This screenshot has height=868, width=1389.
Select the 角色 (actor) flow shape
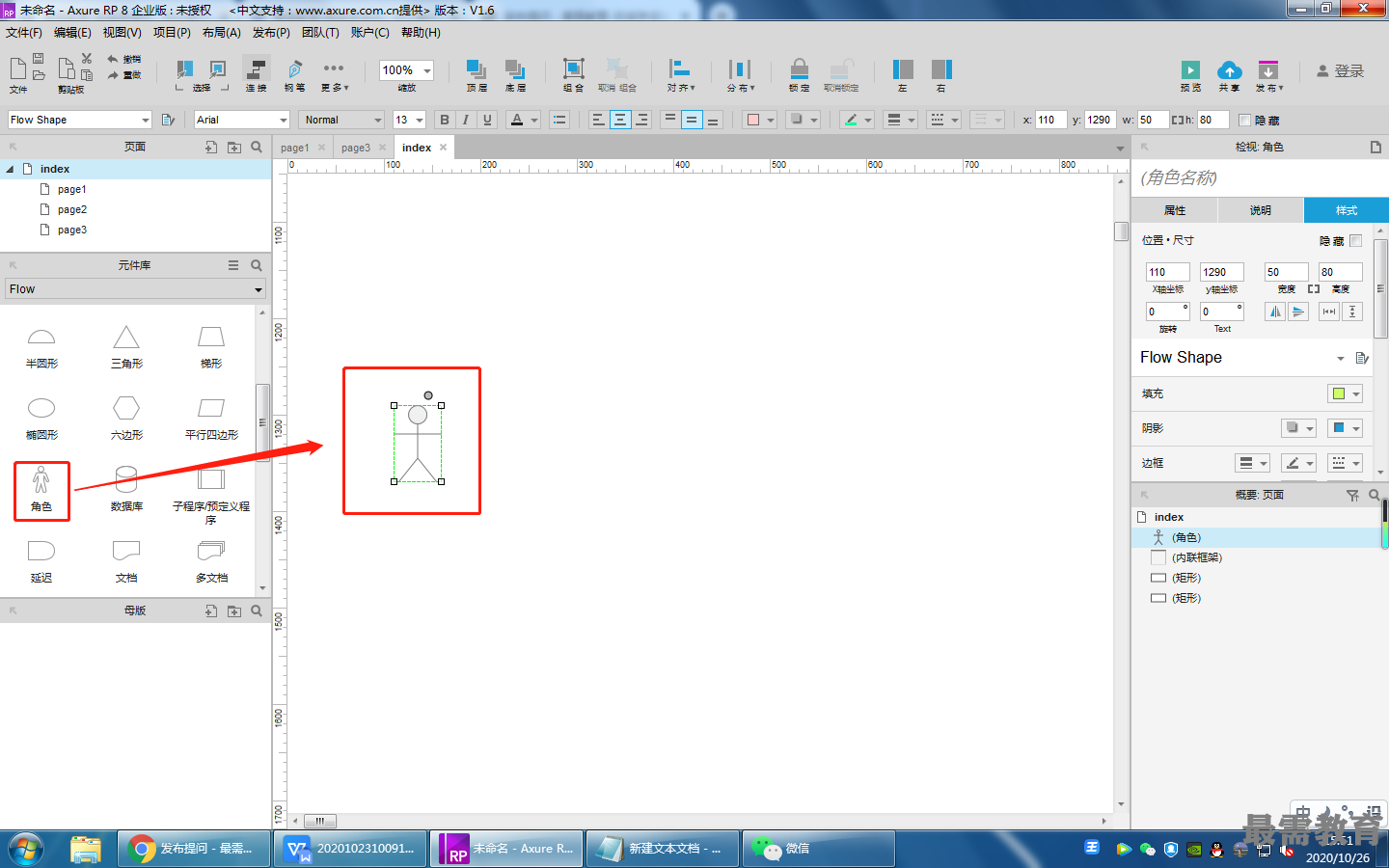point(41,490)
